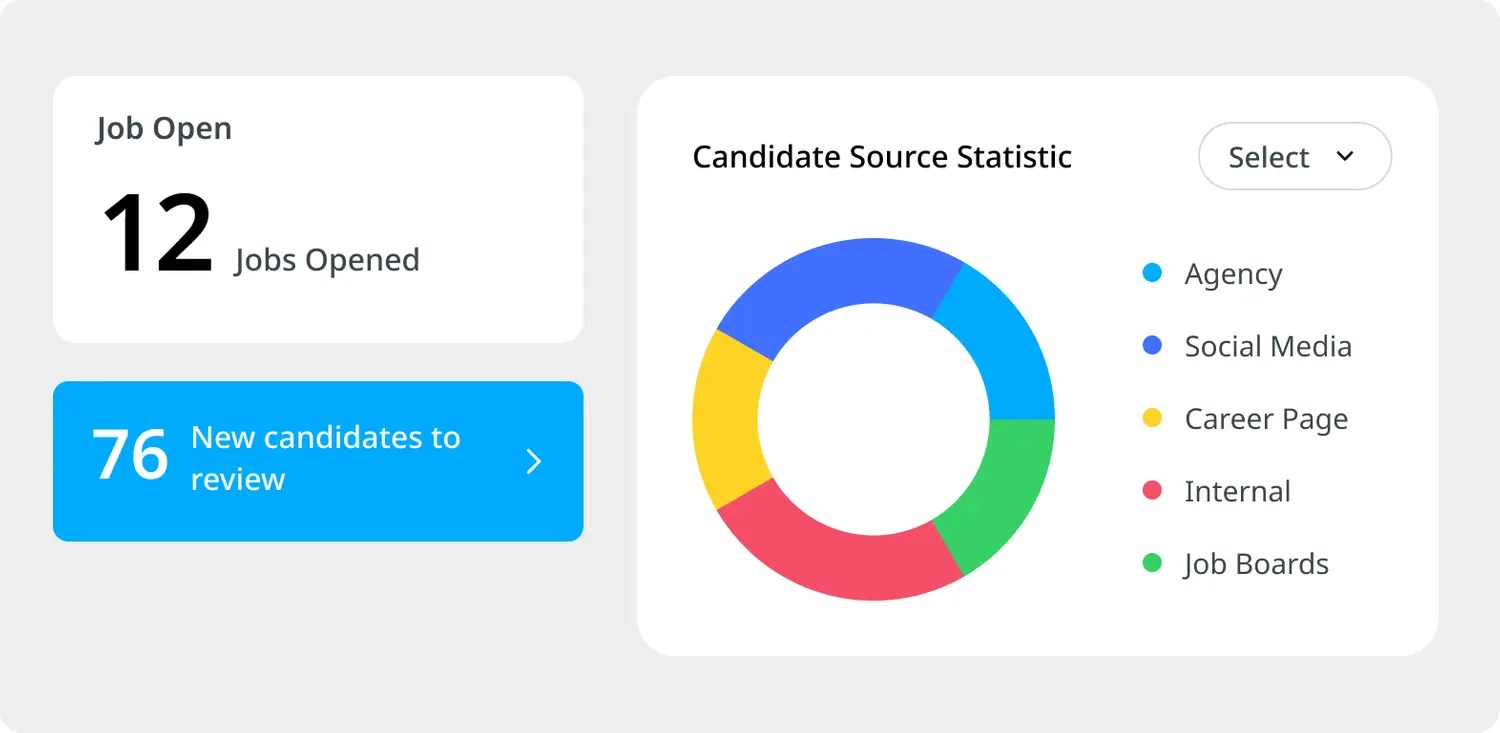Click the chevron arrow in Select dropdown

(x=1345, y=156)
